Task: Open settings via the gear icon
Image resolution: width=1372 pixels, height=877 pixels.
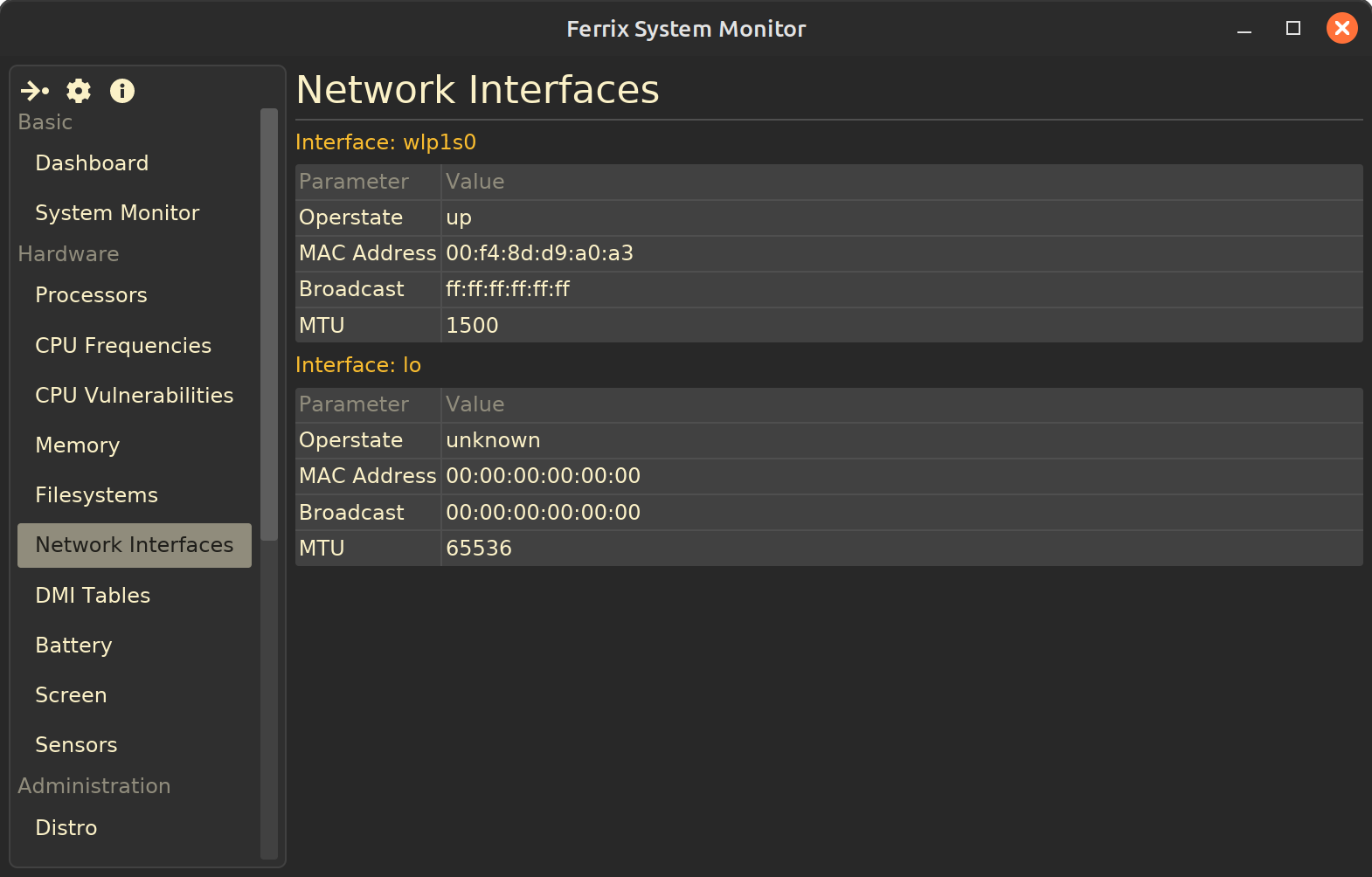Action: point(79,91)
